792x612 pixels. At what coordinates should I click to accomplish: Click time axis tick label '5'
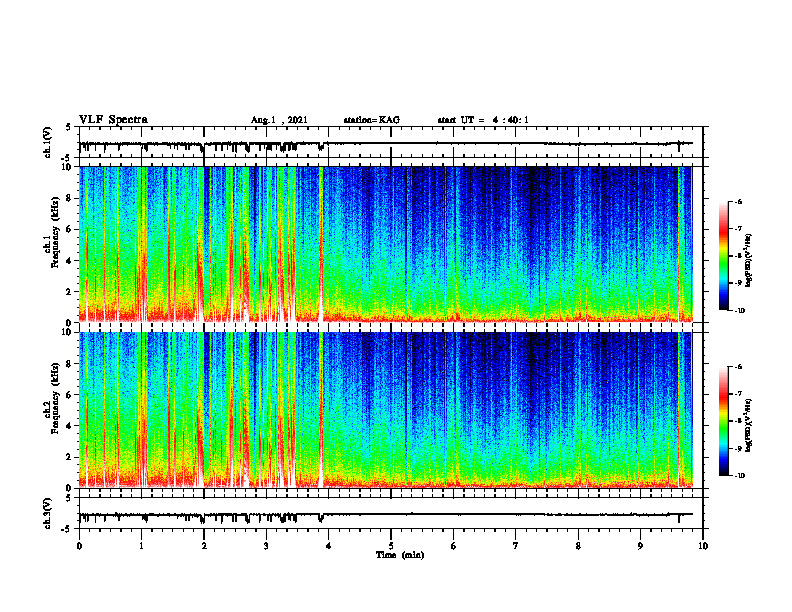[391, 546]
